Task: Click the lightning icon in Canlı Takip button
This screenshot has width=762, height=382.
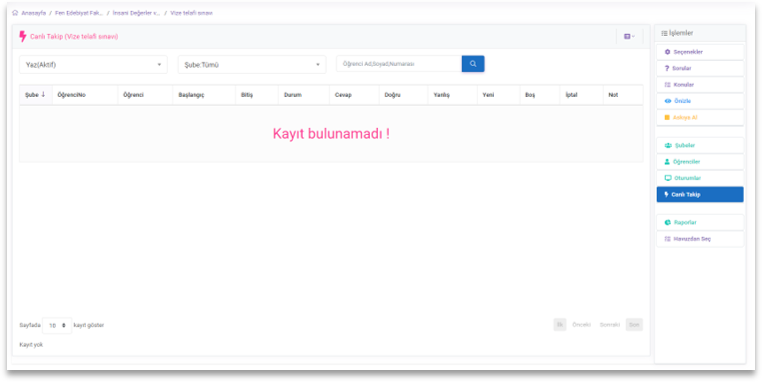Action: pos(666,194)
